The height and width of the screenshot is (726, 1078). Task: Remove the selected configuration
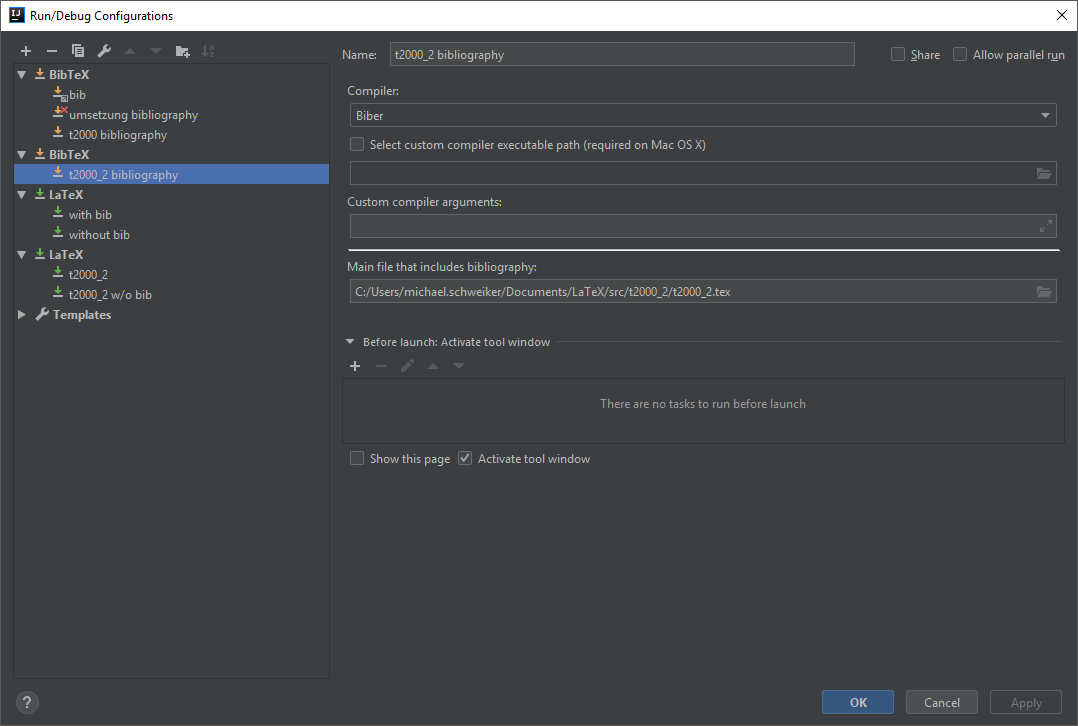tap(51, 50)
